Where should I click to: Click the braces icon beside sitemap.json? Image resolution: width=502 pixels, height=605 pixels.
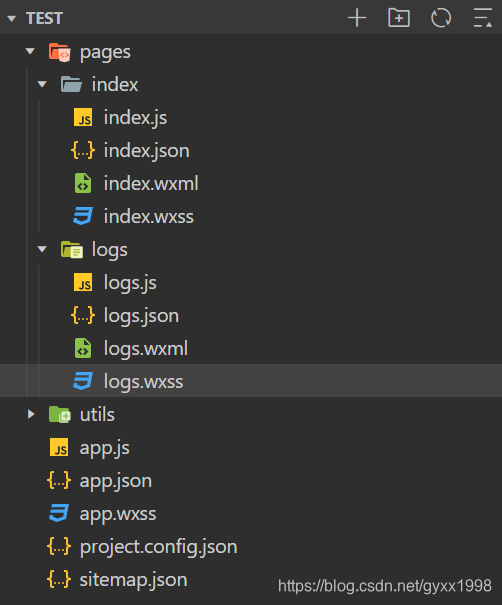coord(59,580)
